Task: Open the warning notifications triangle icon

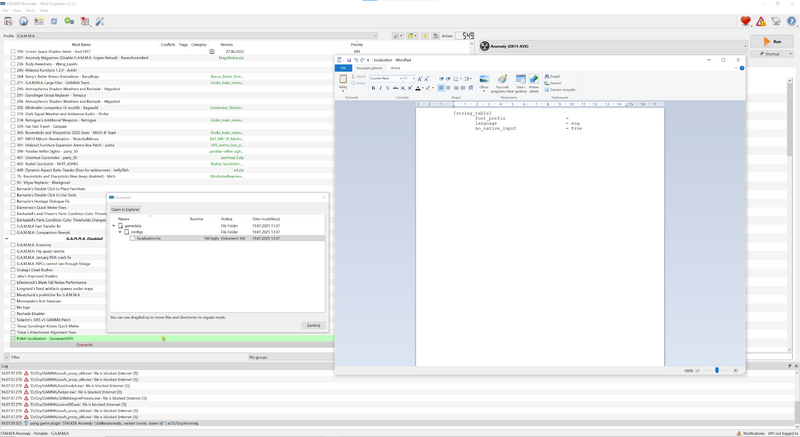Action: [x=760, y=21]
